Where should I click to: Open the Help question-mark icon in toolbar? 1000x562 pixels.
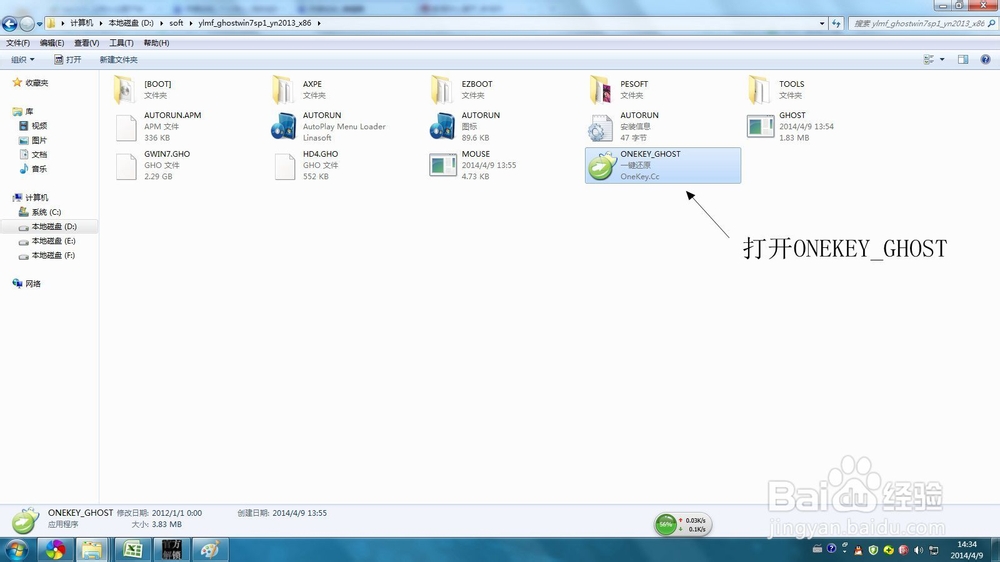(x=985, y=59)
